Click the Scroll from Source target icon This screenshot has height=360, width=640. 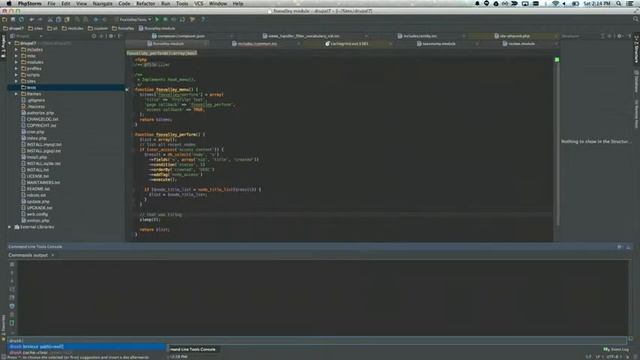tap(94, 36)
